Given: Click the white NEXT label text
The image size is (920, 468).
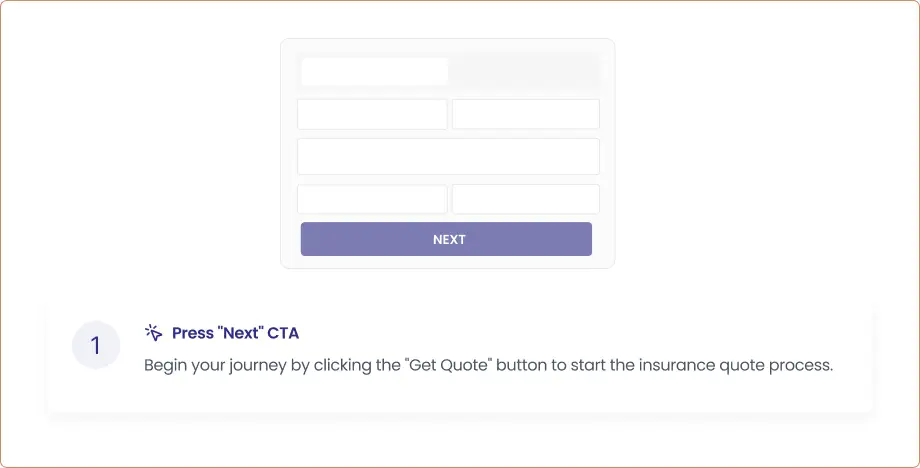Looking at the screenshot, I should (x=449, y=240).
